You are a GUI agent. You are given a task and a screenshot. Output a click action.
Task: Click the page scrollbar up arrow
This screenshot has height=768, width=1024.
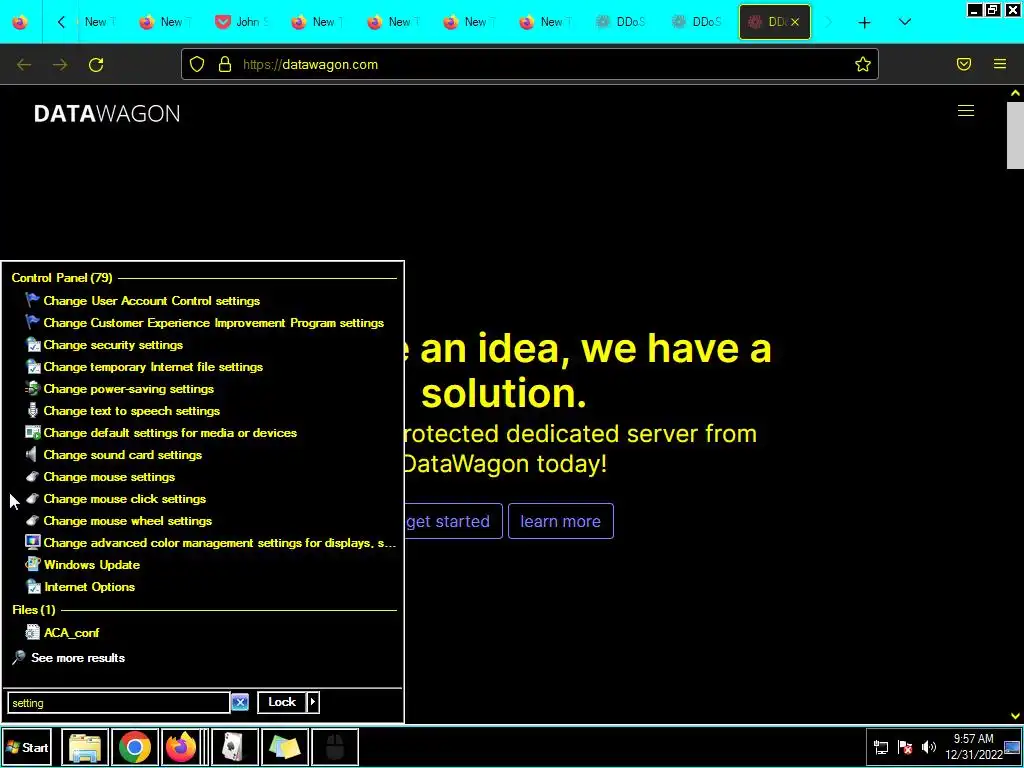click(x=1015, y=93)
